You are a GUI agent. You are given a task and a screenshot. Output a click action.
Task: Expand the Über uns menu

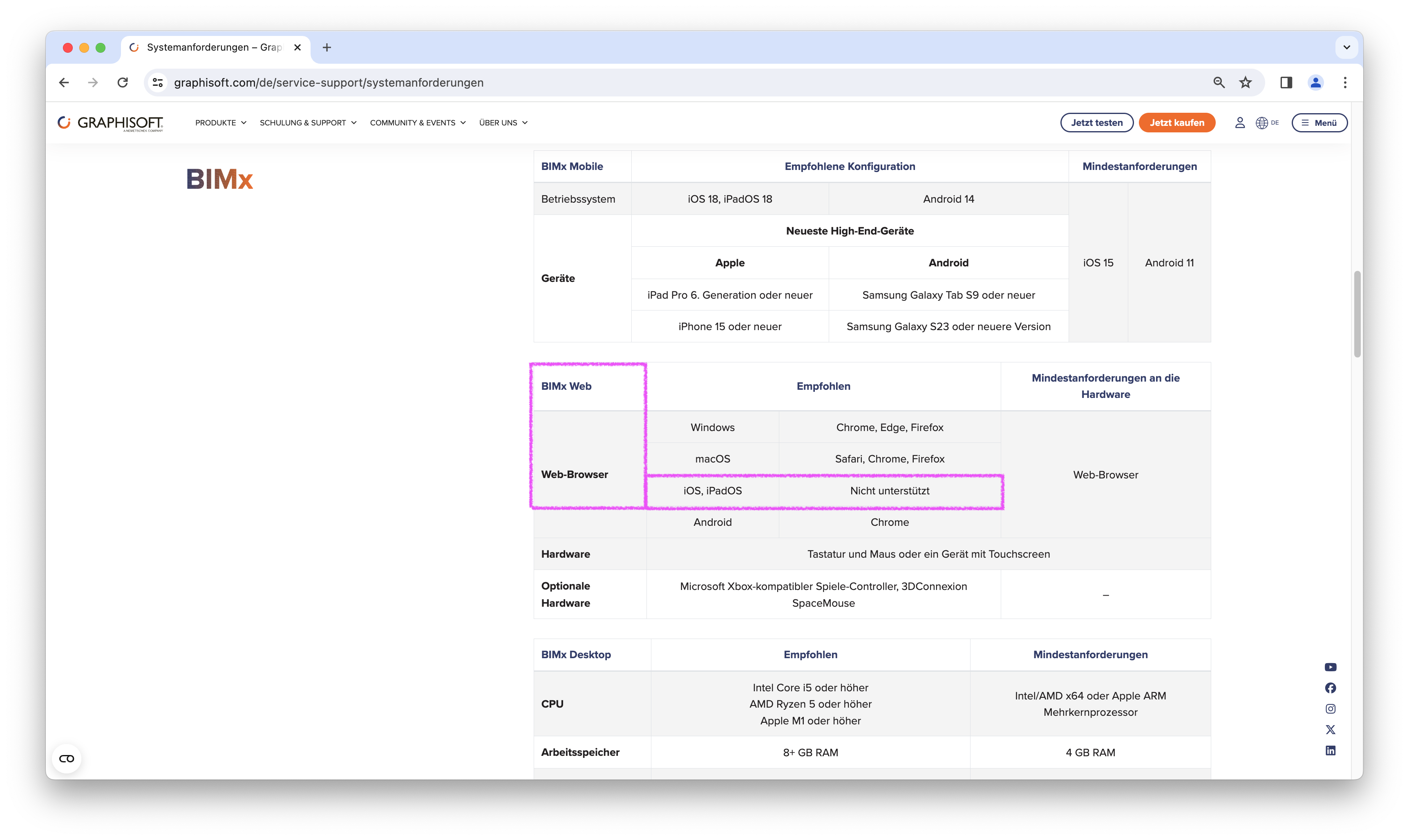[x=503, y=123]
